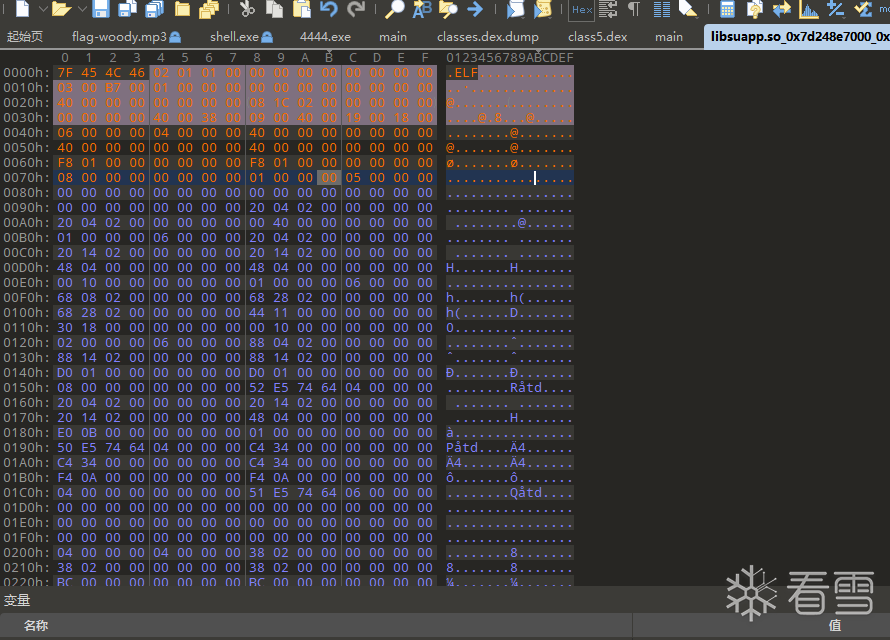
Task: Select the libsuapp.so_0x7d248e7000 tab
Action: pyautogui.click(x=797, y=37)
